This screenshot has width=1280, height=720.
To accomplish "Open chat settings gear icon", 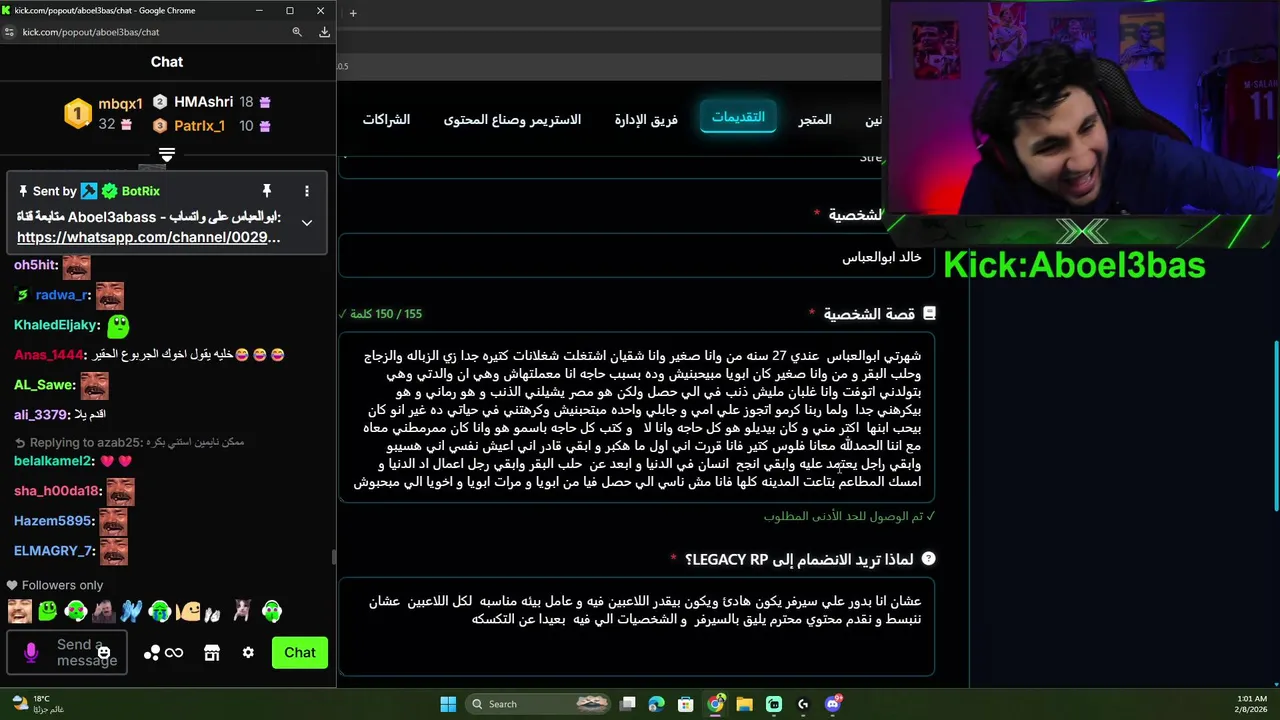I will (x=248, y=653).
